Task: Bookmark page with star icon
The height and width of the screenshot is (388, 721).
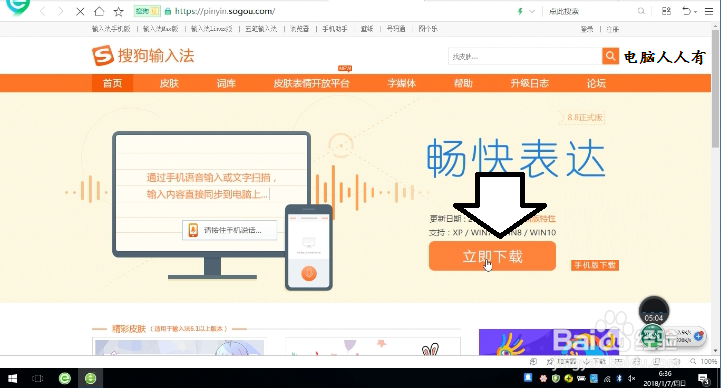Action: (119, 11)
